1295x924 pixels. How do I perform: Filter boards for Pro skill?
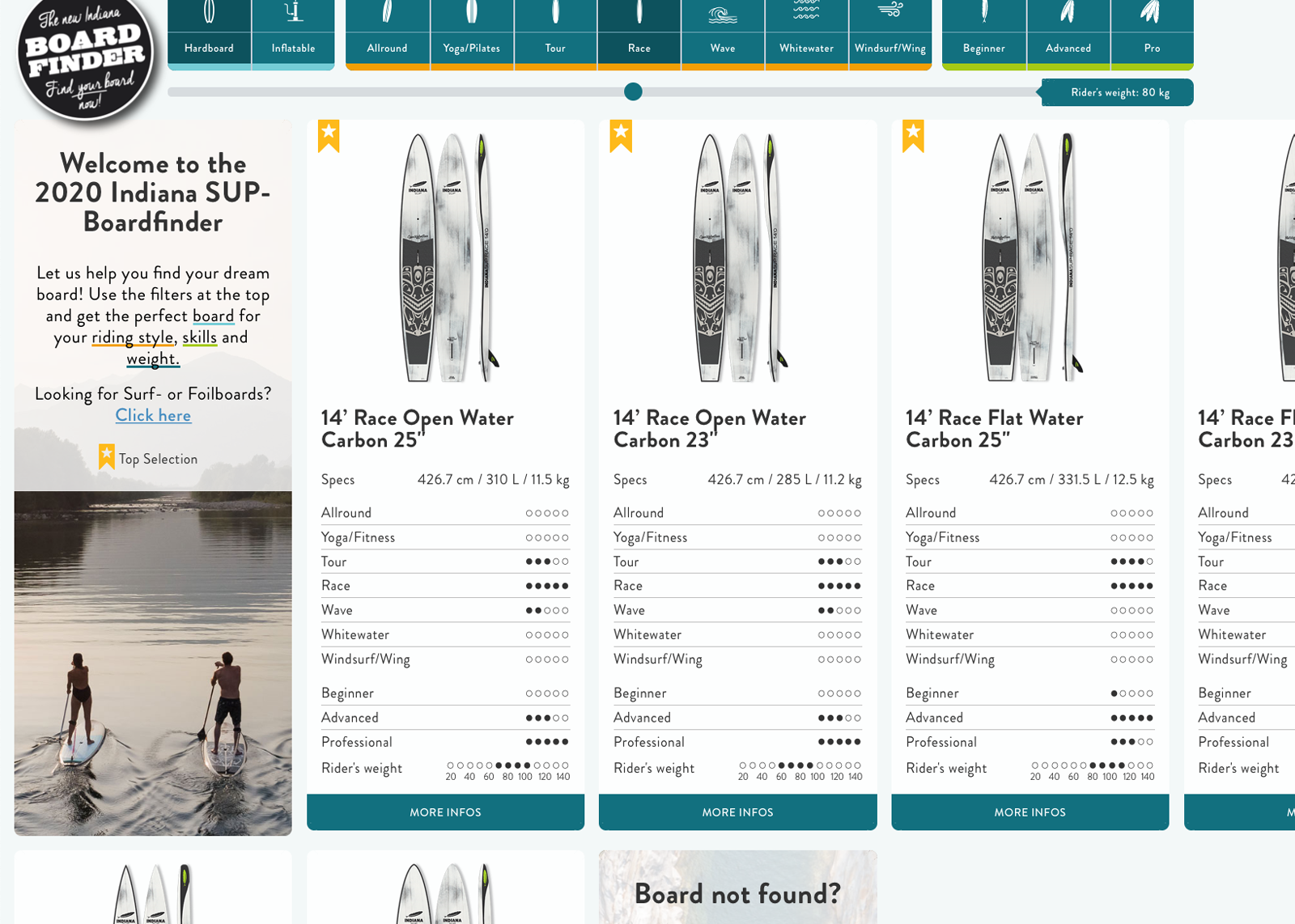[1153, 34]
